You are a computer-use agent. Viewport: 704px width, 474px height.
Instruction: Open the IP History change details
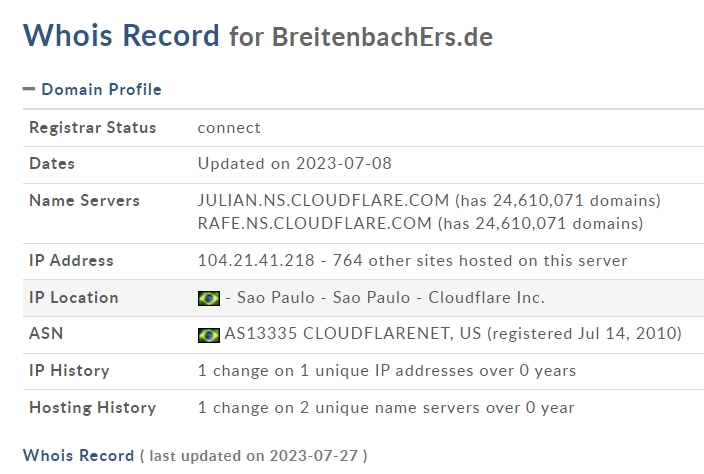(x=387, y=371)
